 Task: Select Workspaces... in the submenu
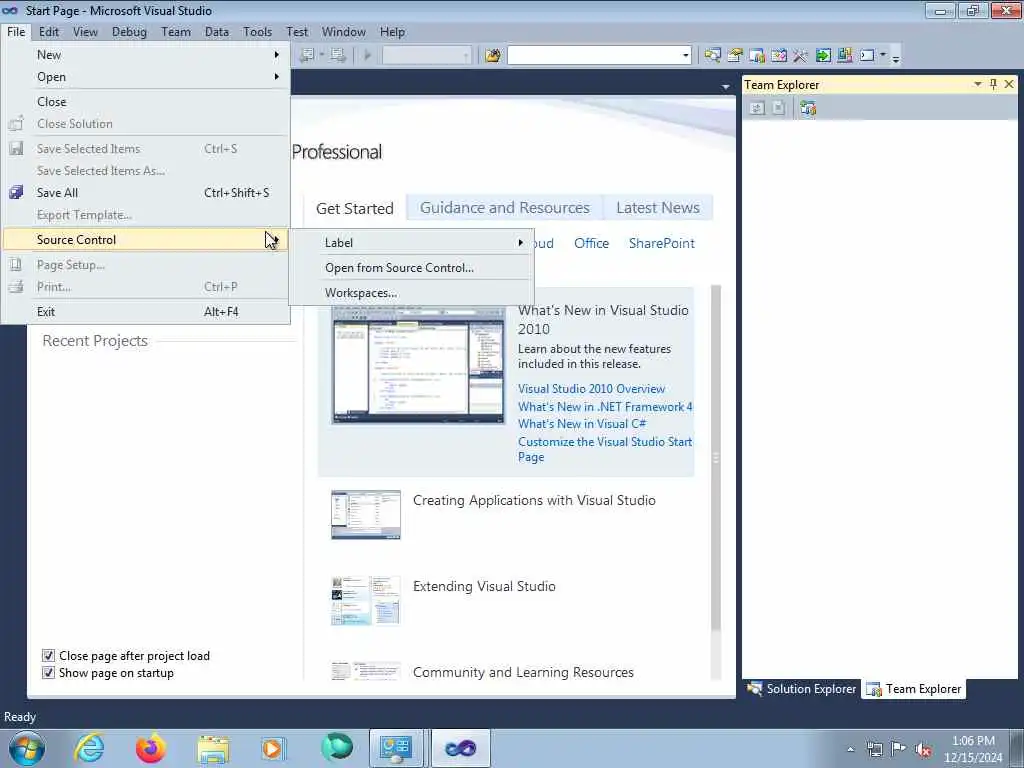click(x=412, y=293)
